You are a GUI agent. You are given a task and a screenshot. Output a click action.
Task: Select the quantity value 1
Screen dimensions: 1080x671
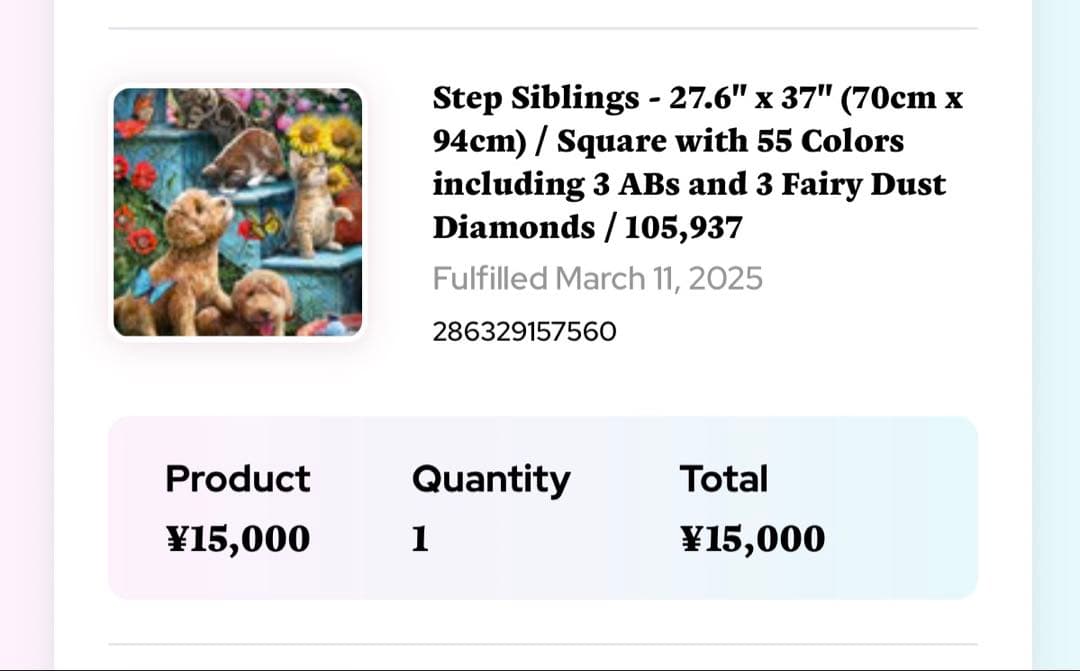click(x=420, y=539)
